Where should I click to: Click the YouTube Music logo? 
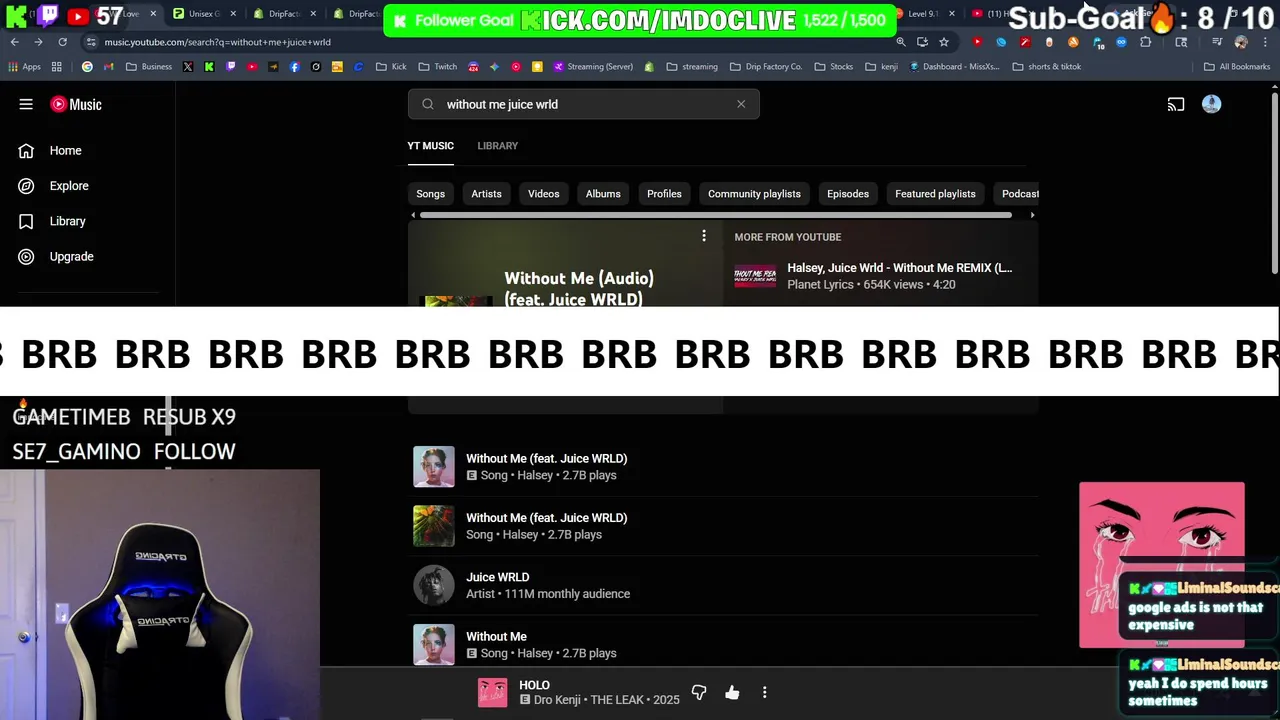pyautogui.click(x=76, y=104)
